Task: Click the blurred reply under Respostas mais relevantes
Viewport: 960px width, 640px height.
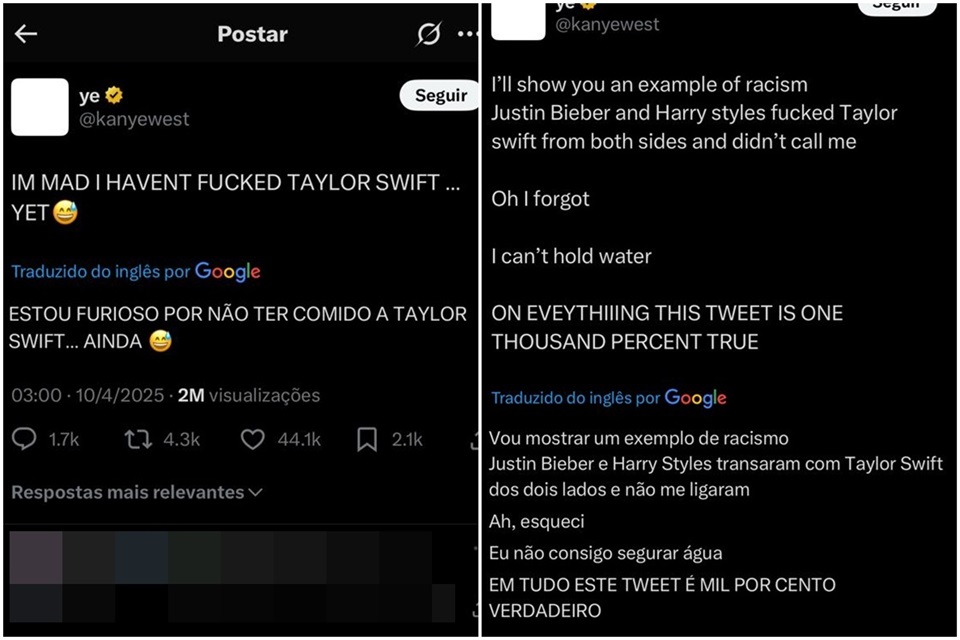Action: [x=230, y=577]
